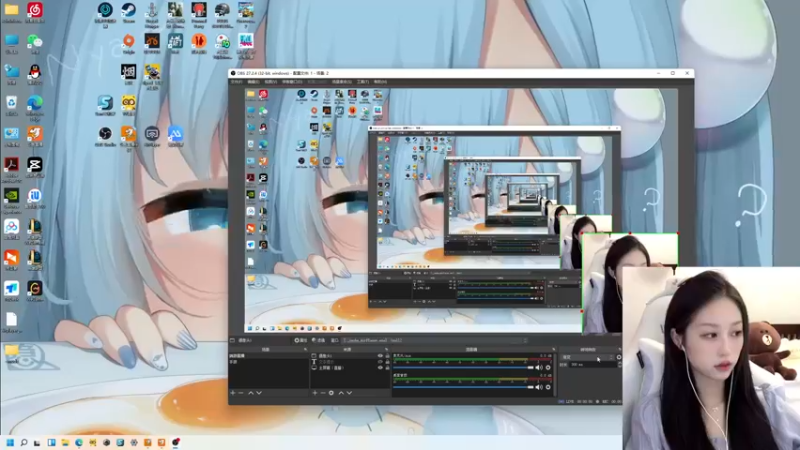Launch CapCut desktop shortcut
This screenshot has height=450, width=800.
35,166
